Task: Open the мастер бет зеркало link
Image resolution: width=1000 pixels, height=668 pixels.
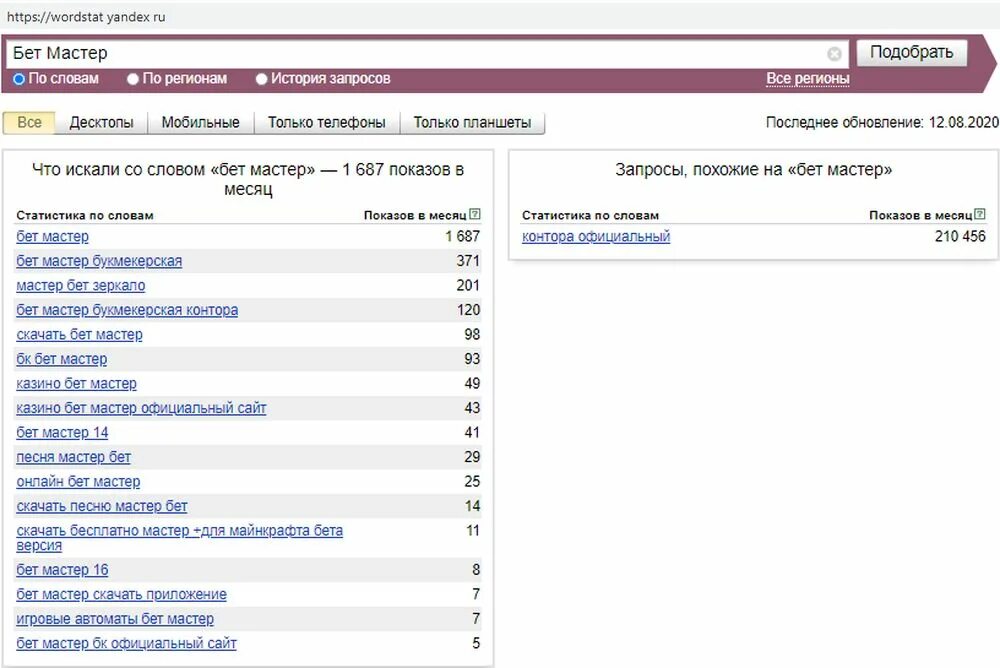Action: click(x=80, y=286)
